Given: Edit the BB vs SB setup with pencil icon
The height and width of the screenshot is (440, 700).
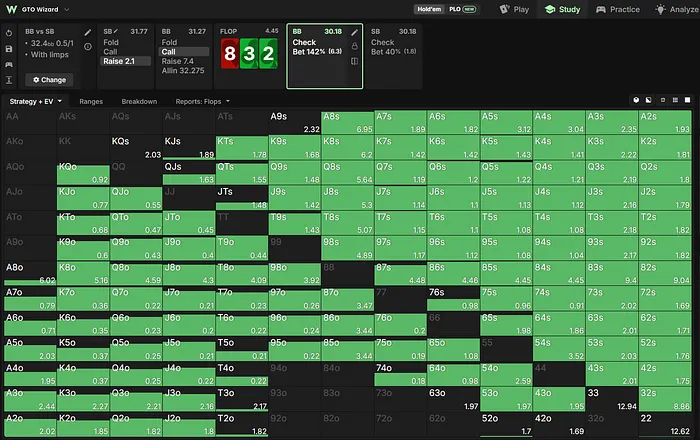Looking at the screenshot, I should 88,32.
